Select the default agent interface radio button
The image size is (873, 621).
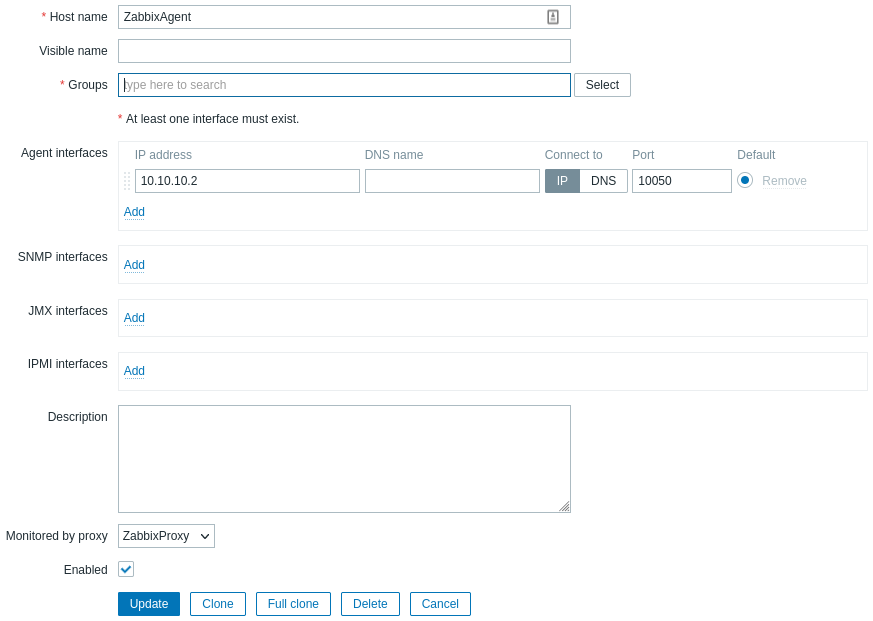click(x=745, y=180)
